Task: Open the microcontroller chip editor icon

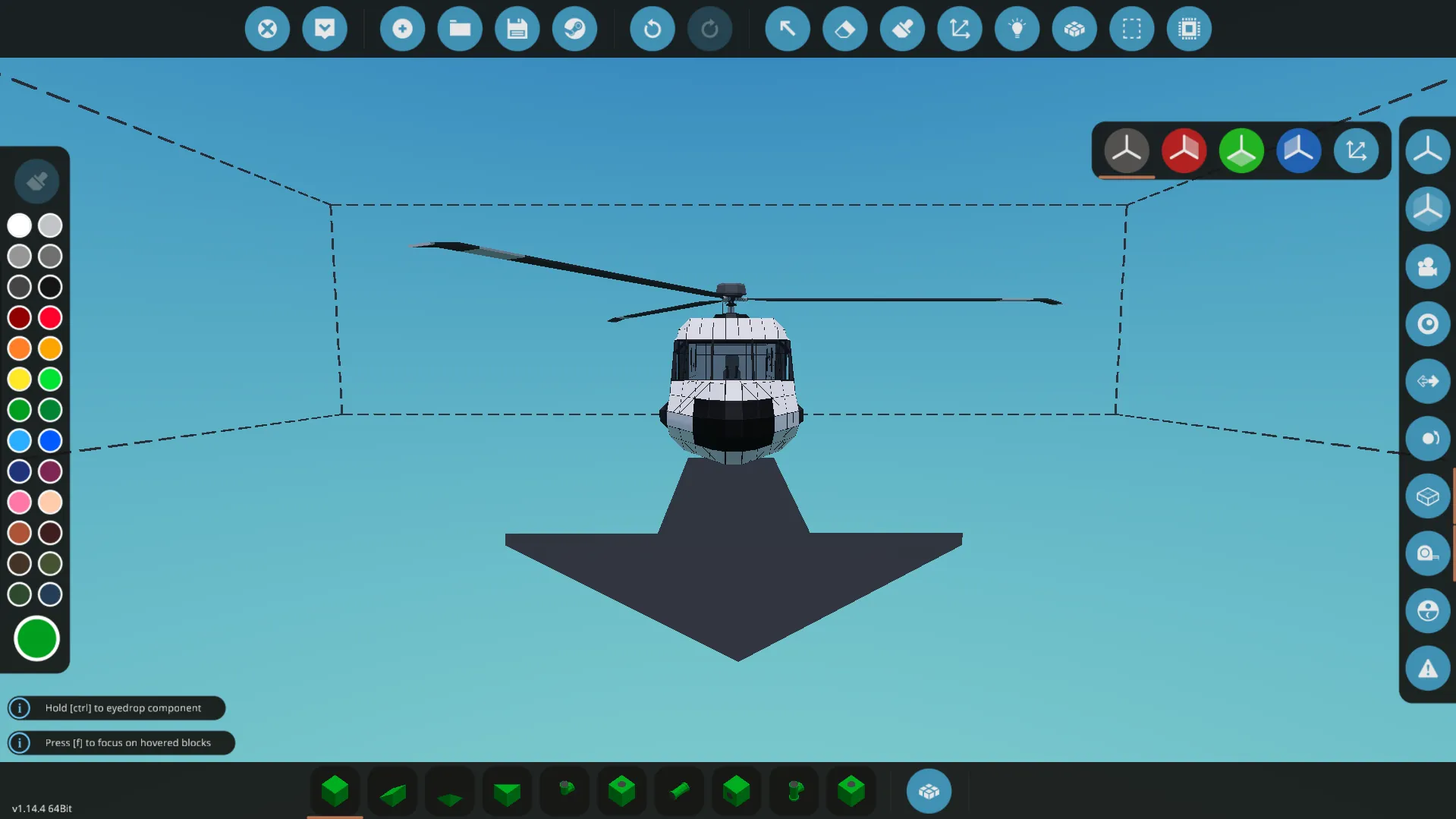Action: click(1189, 29)
